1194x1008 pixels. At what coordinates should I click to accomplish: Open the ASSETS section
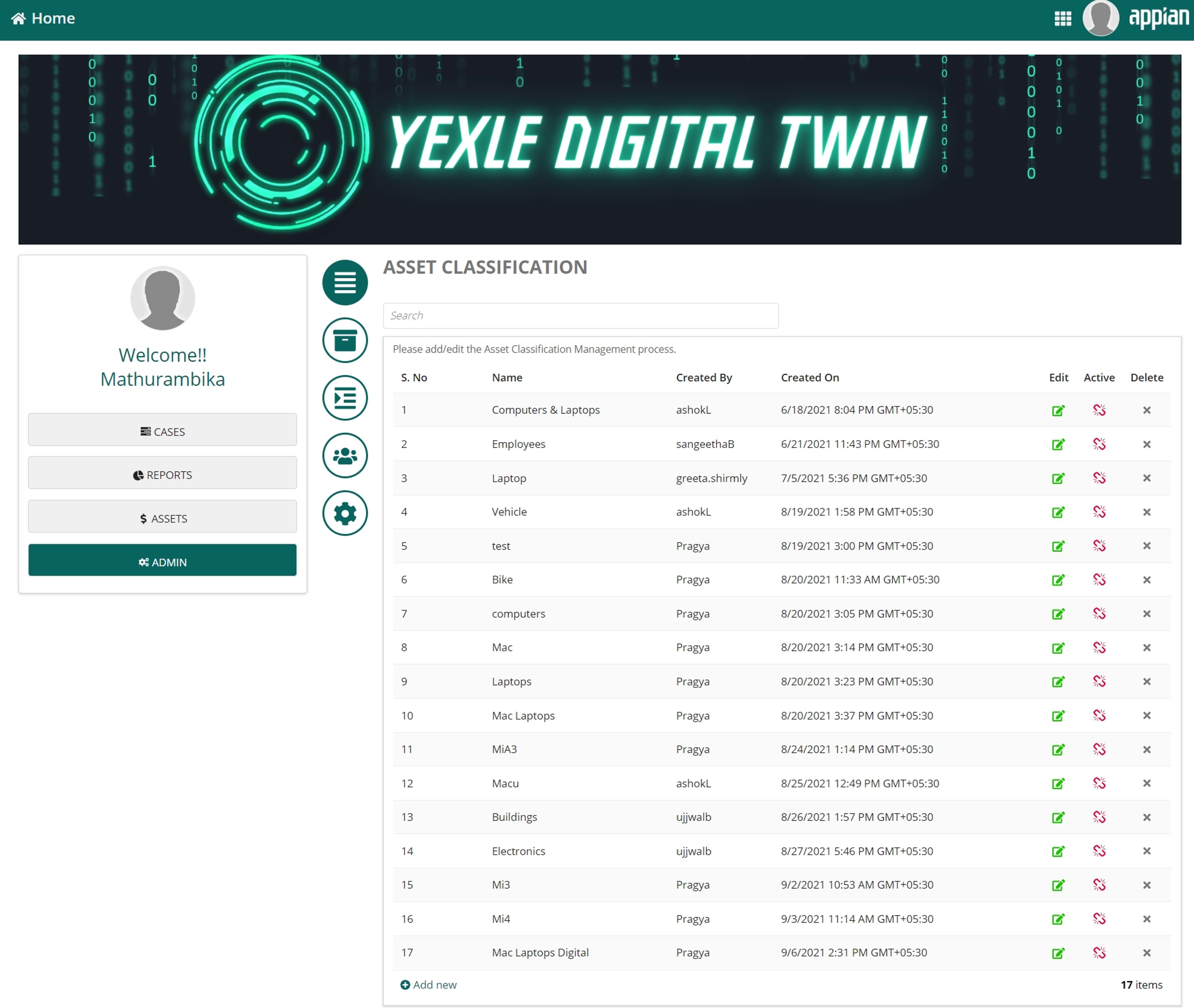[x=162, y=517]
